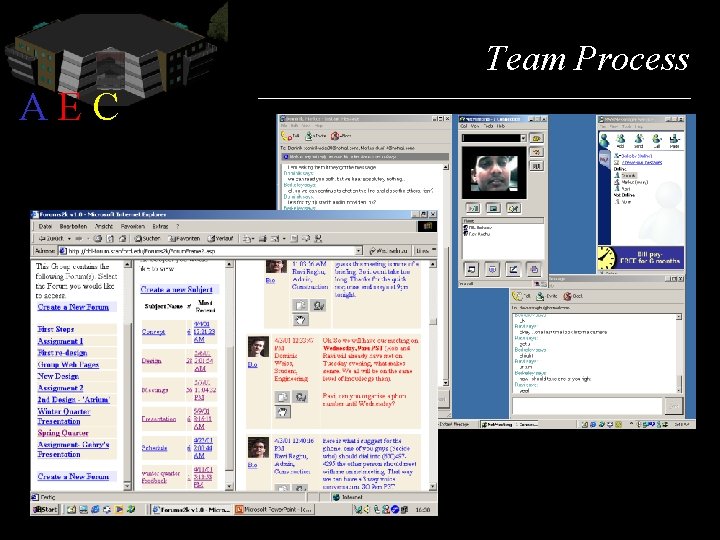Click the Adjust Audio Volume button in NetMeeting

pyautogui.click(x=513, y=208)
